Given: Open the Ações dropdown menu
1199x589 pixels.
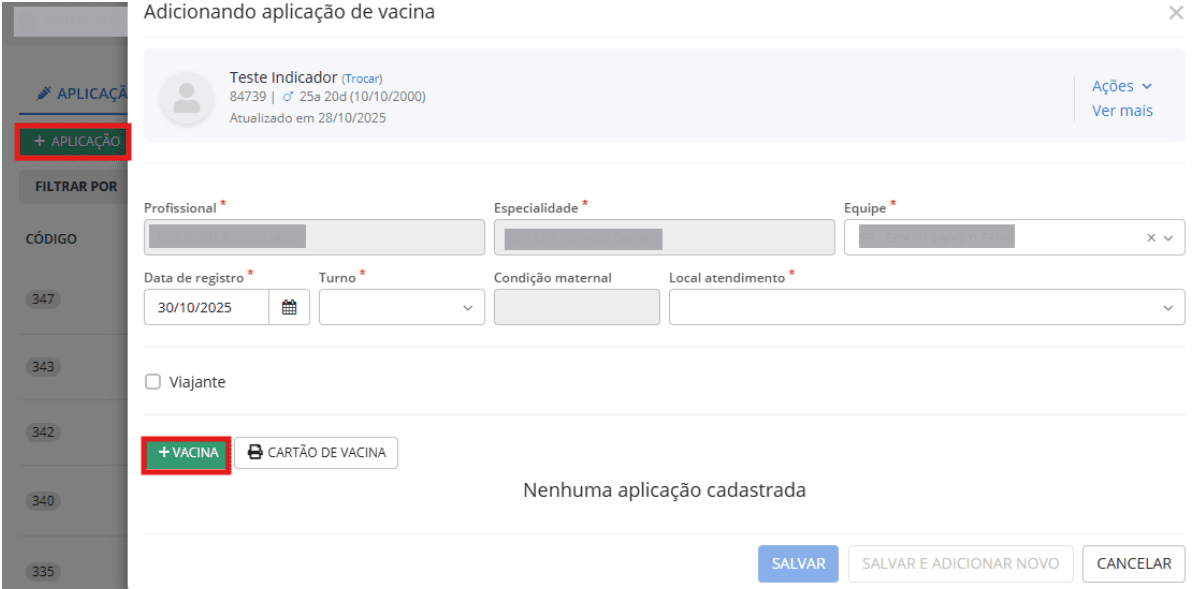Looking at the screenshot, I should [x=1121, y=86].
